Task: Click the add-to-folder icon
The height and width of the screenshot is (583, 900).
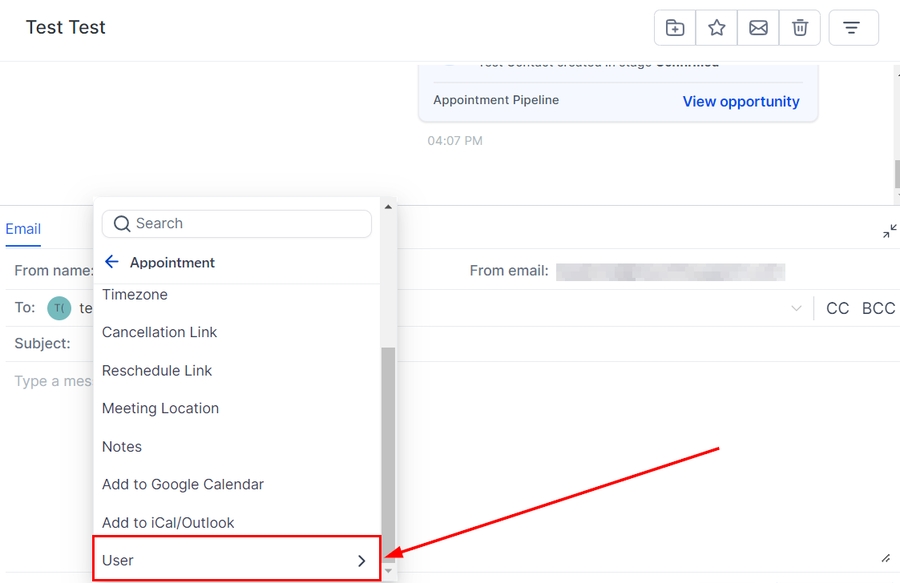Action: (x=675, y=28)
